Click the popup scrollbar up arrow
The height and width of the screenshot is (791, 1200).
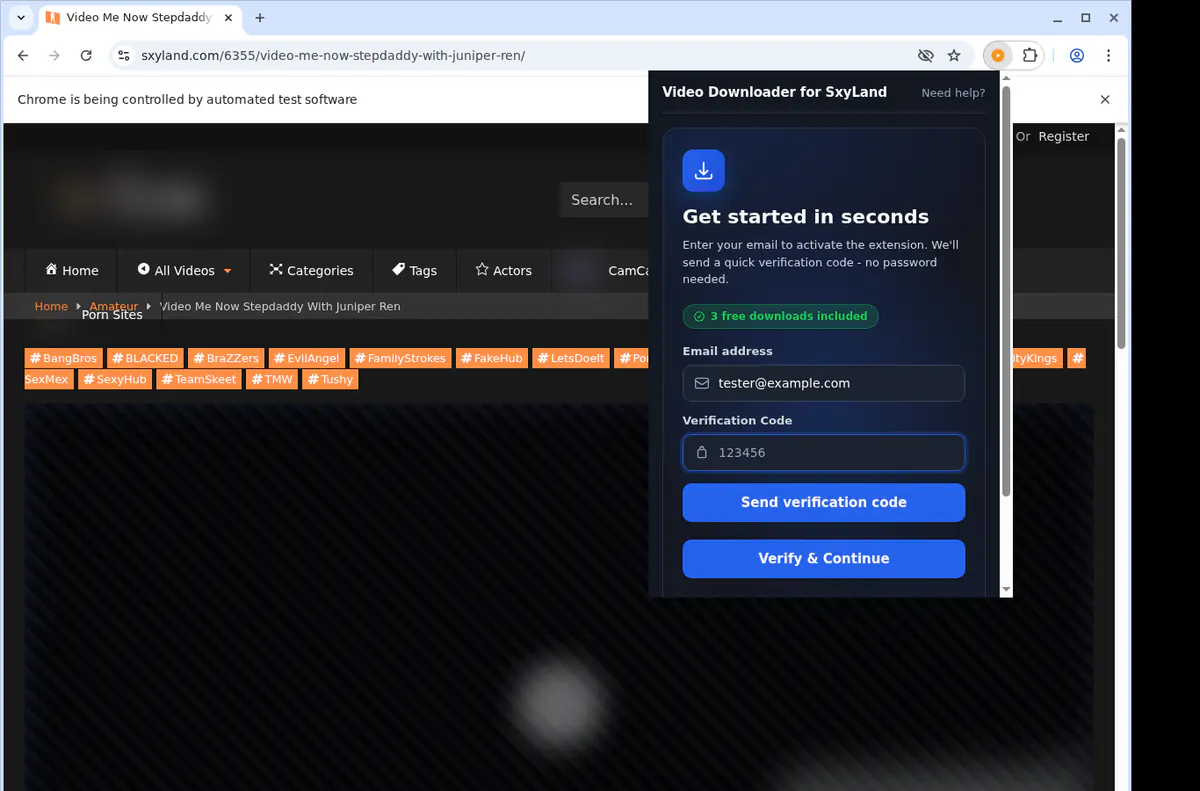tap(1006, 78)
